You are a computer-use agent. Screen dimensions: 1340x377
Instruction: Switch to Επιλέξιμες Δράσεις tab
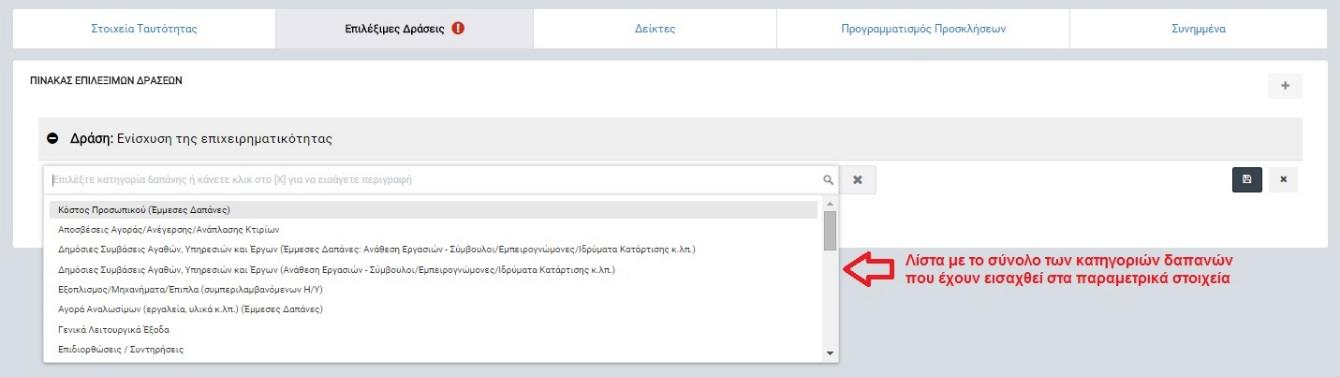coord(404,29)
